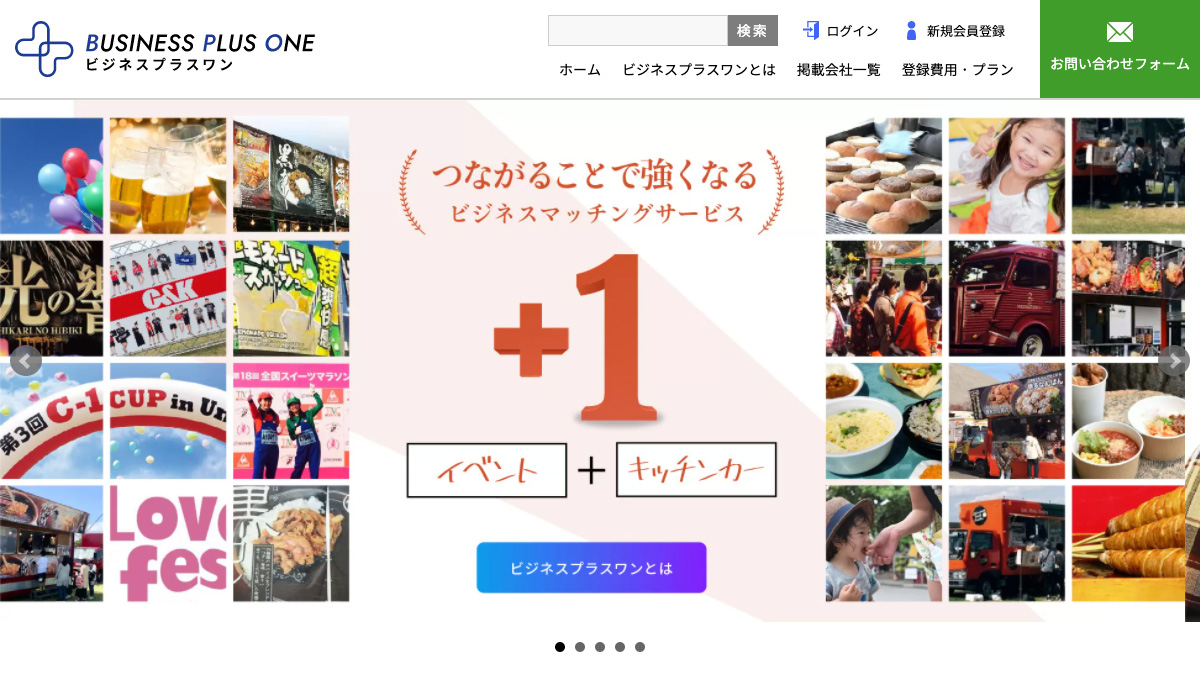1200x680 pixels.
Task: Click the envelope icon for the inquiry form
Action: click(x=1120, y=32)
